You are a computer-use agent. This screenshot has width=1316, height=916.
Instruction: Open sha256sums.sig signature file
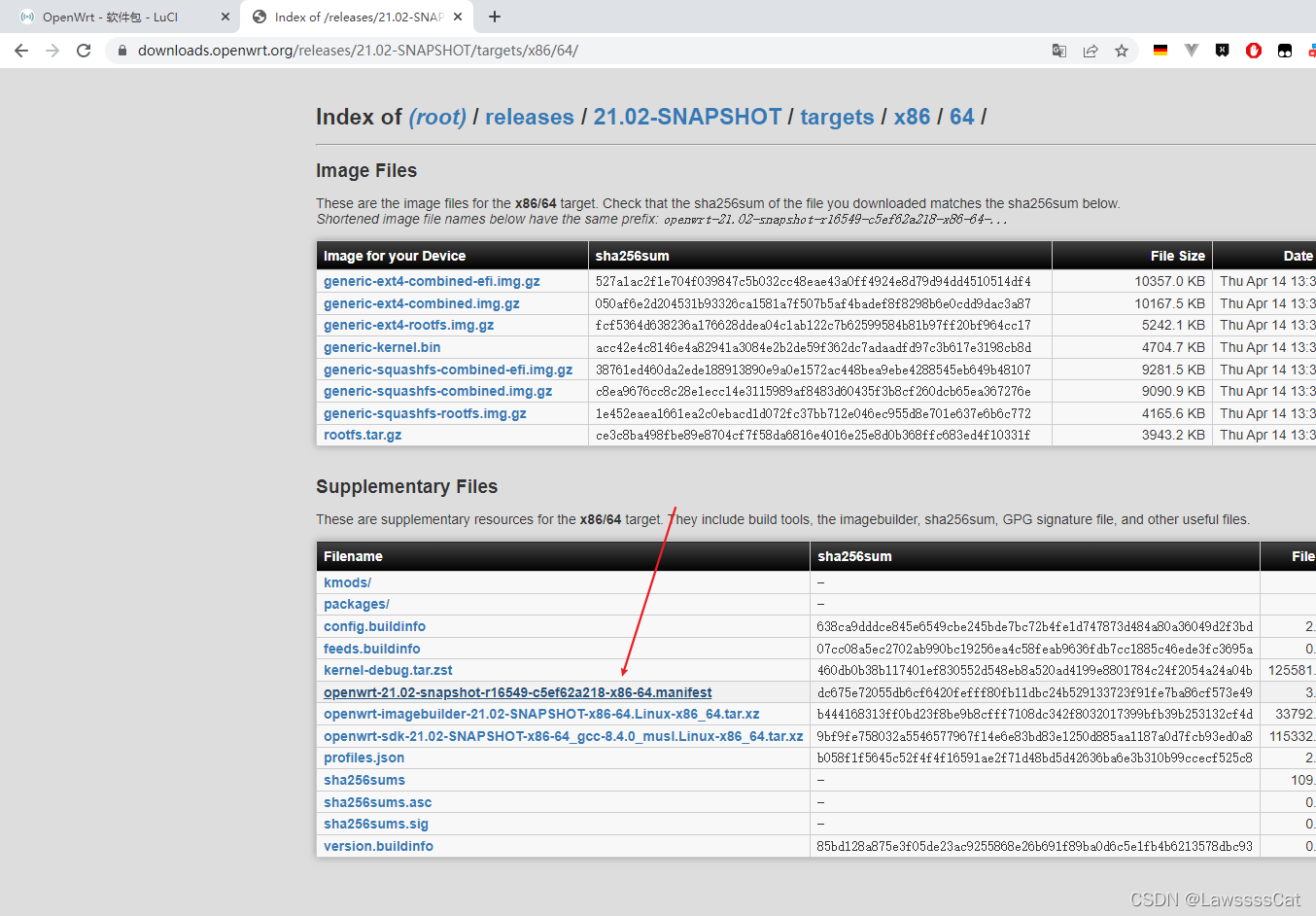point(376,824)
